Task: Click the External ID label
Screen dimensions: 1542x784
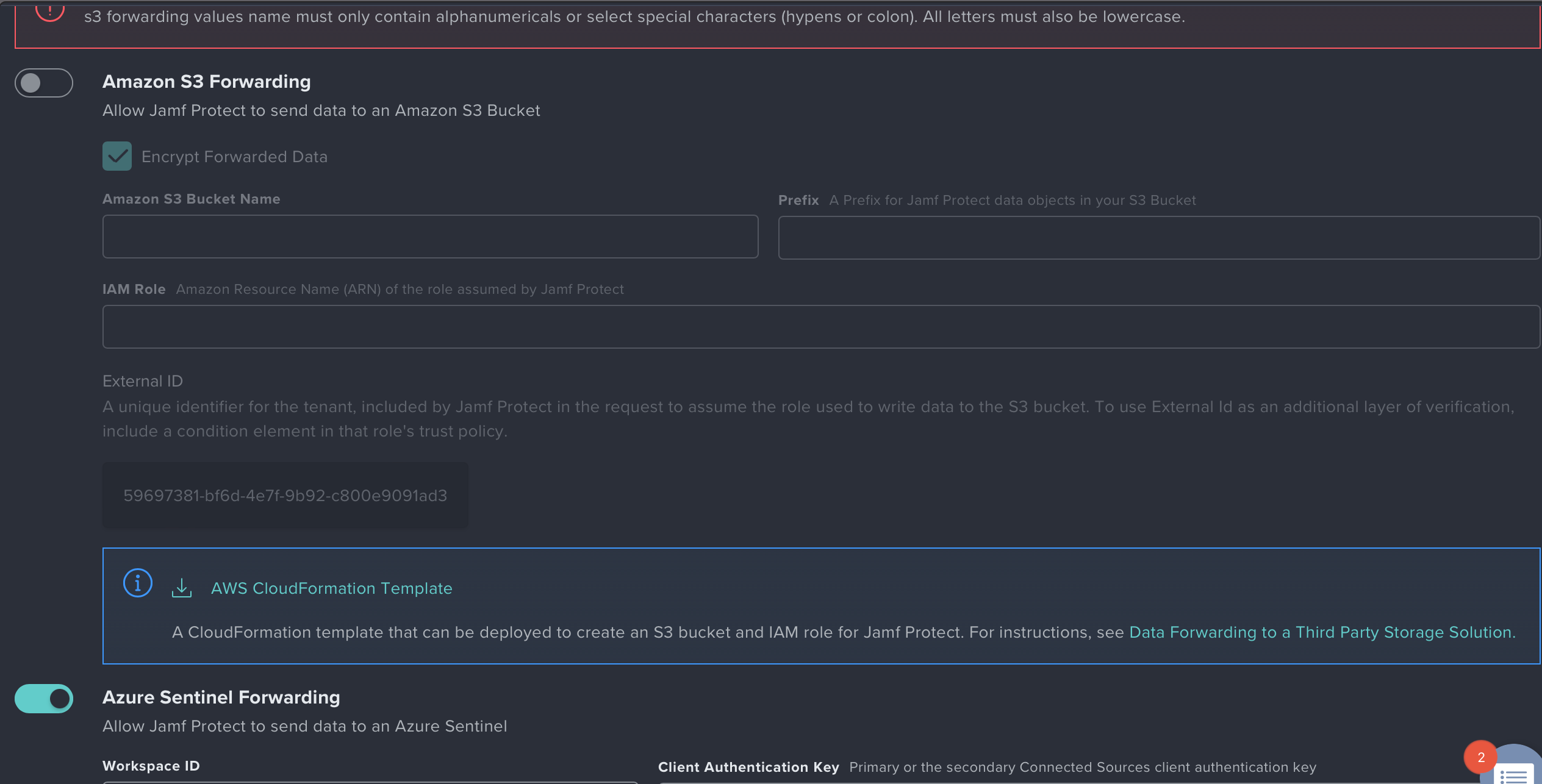Action: (x=143, y=381)
